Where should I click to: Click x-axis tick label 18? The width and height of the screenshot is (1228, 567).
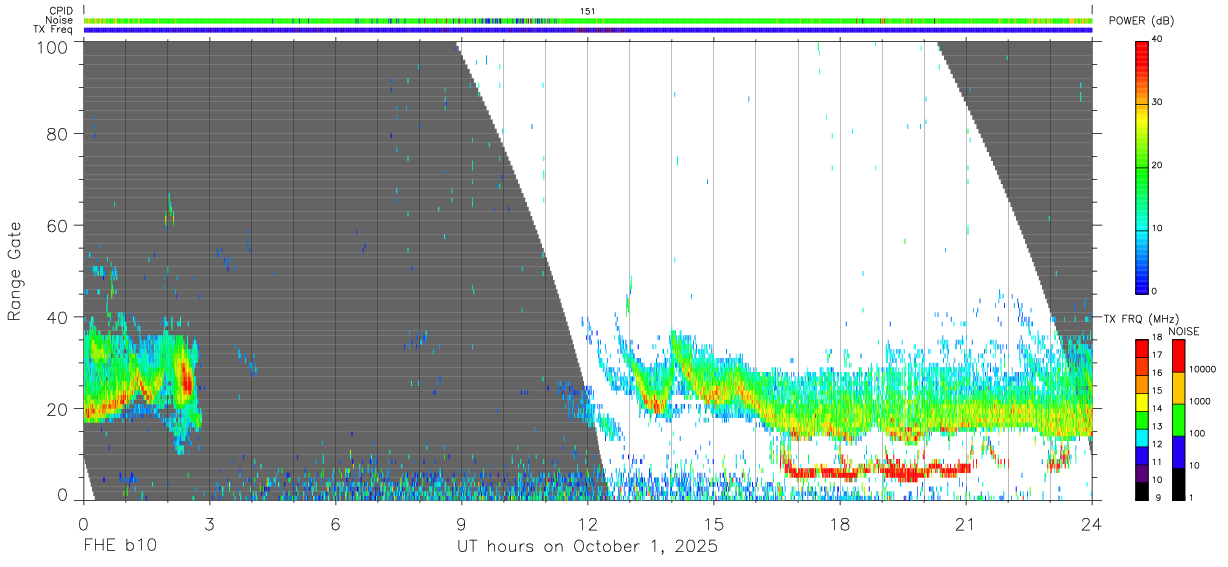coord(839,524)
